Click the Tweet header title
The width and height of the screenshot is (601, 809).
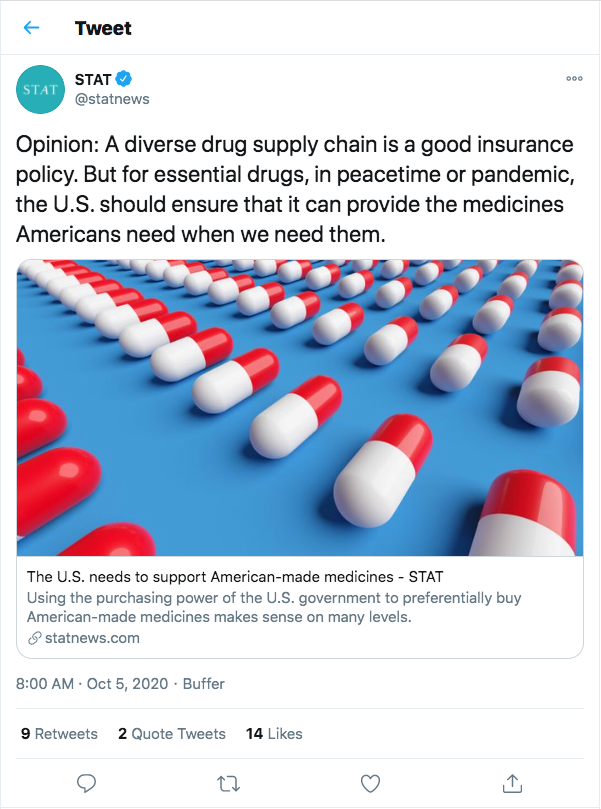pyautogui.click(x=103, y=28)
